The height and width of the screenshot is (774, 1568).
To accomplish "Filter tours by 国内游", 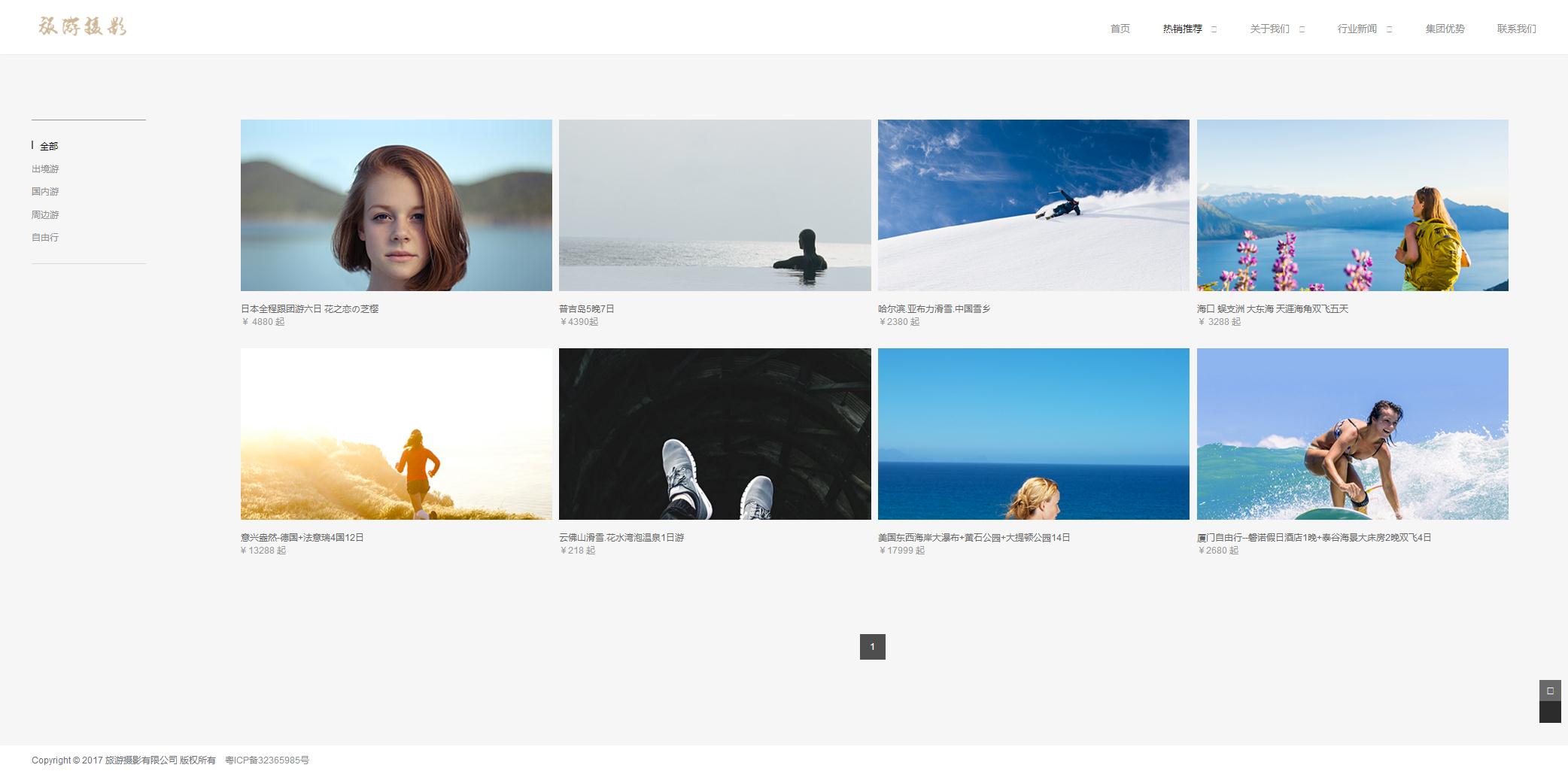I will [x=45, y=192].
